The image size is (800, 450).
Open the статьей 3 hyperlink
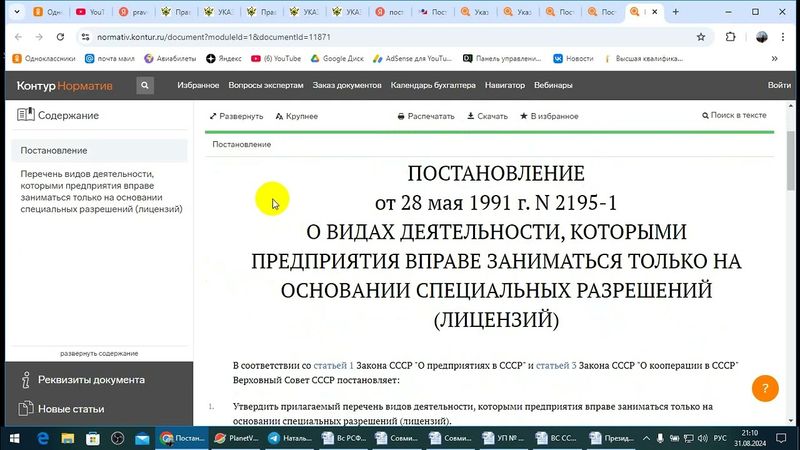[x=556, y=365]
